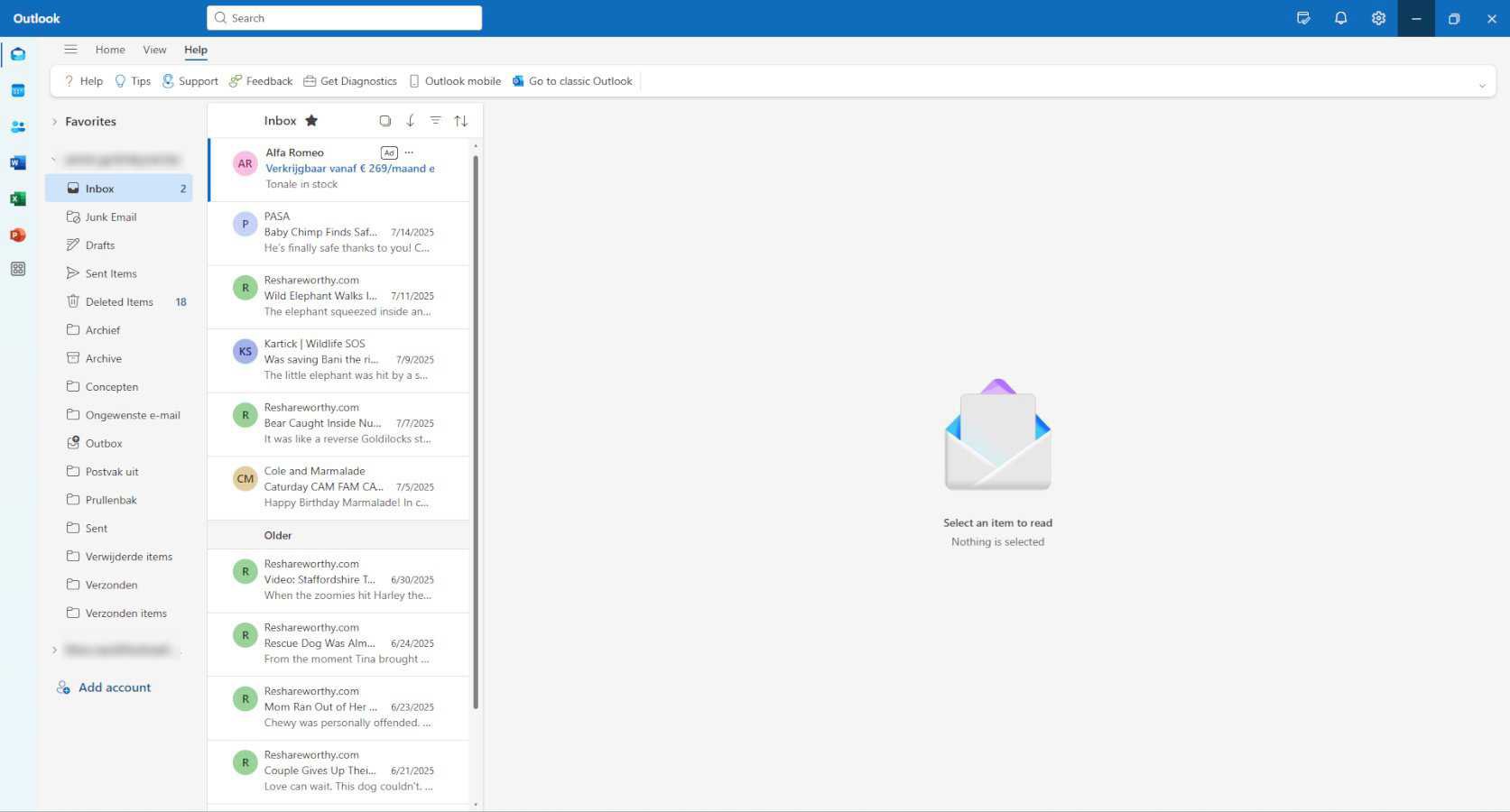Open the notifications bell

click(1340, 18)
